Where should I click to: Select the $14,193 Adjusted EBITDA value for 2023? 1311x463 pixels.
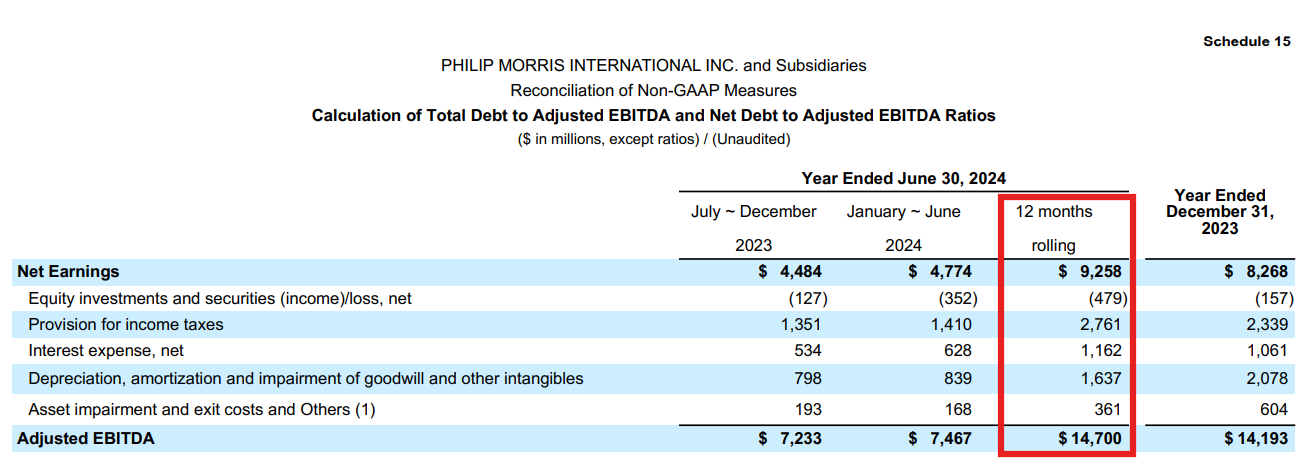tap(1256, 438)
